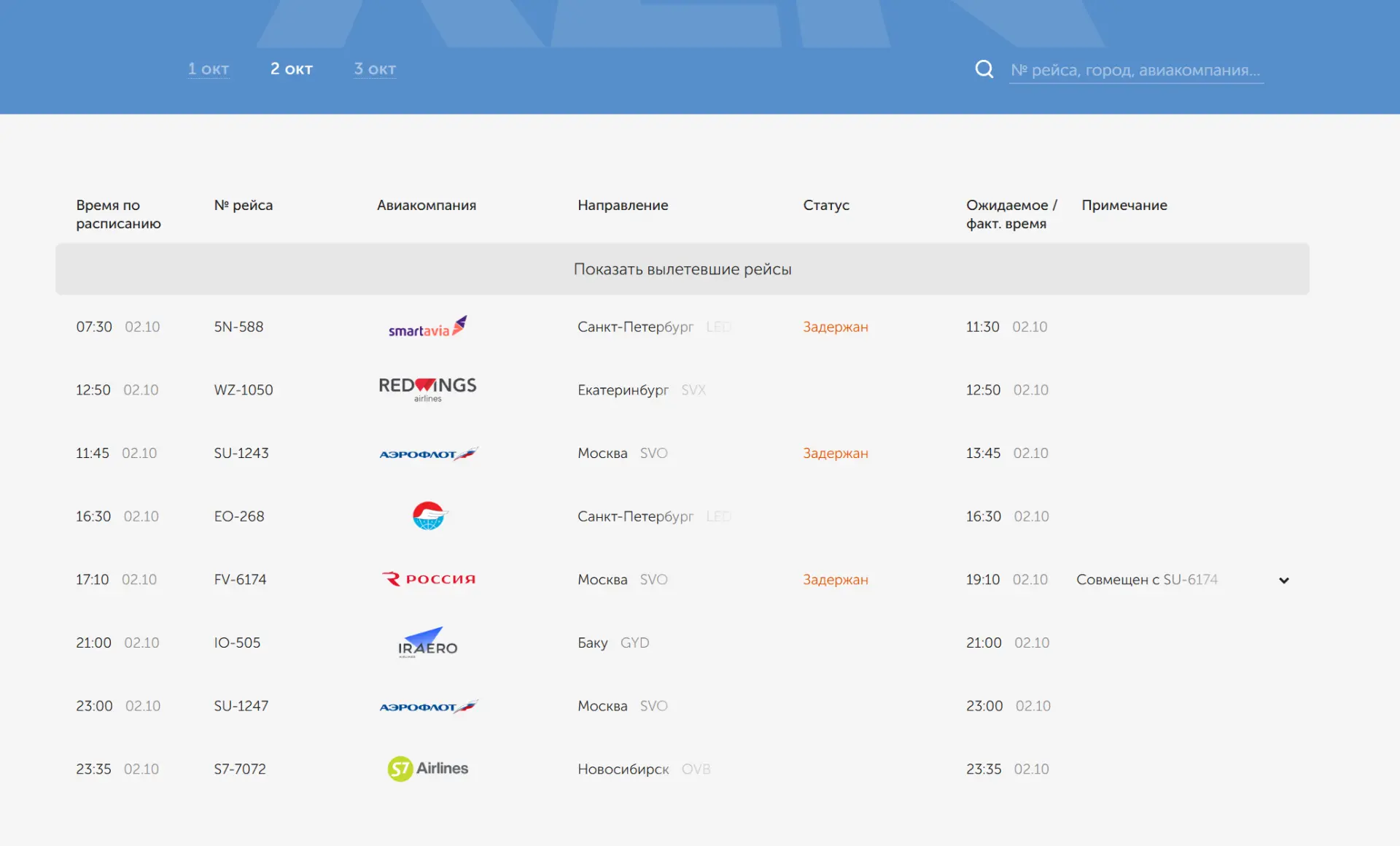The width and height of the screenshot is (1400, 846).
Task: Click expected time 11:30 02.10
Action: click(1007, 327)
